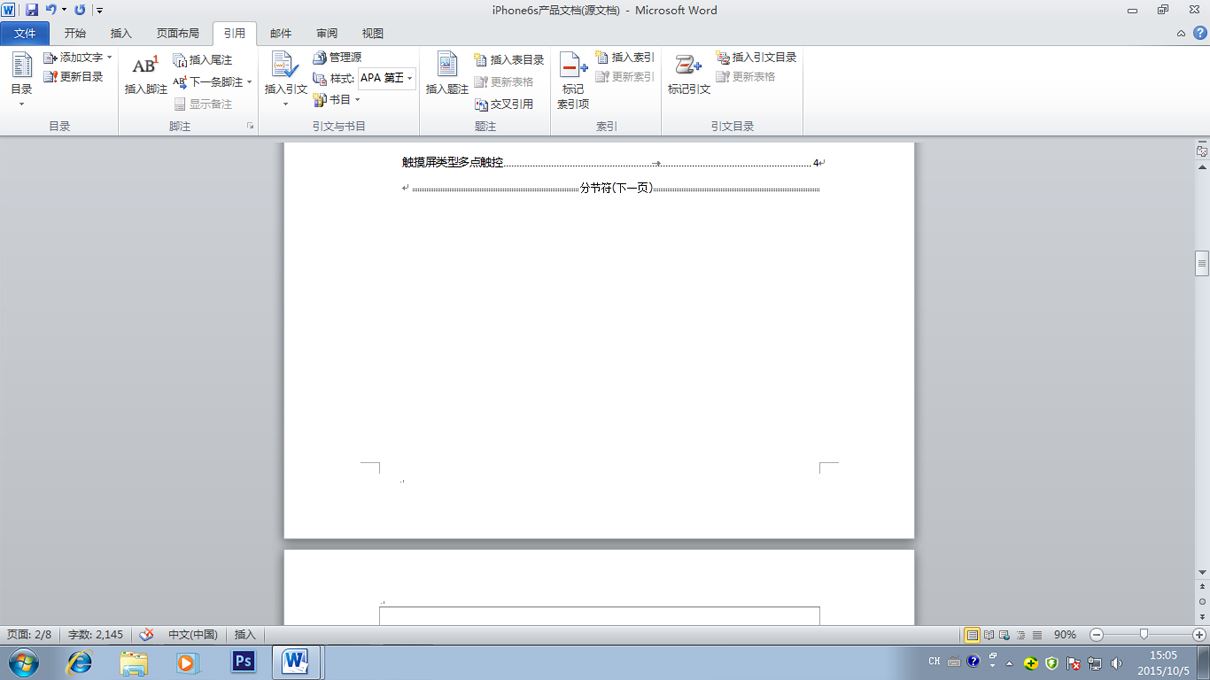This screenshot has height=680, width=1210.
Task: Select Outline view button
Action: point(1021,635)
